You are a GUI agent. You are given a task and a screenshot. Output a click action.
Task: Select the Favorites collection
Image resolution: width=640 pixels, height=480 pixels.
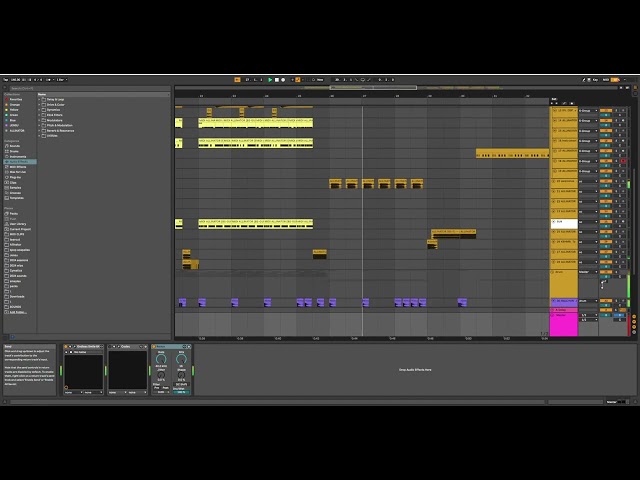point(16,99)
